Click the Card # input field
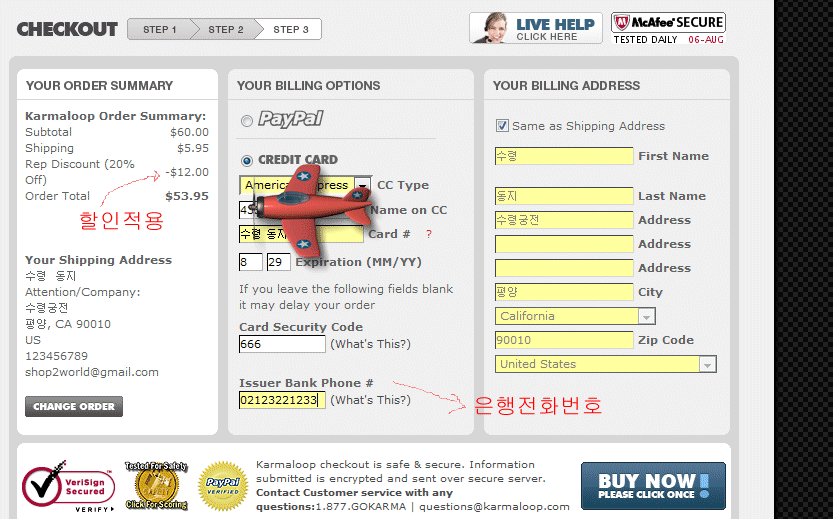Viewport: 833px width, 519px height. [301, 234]
